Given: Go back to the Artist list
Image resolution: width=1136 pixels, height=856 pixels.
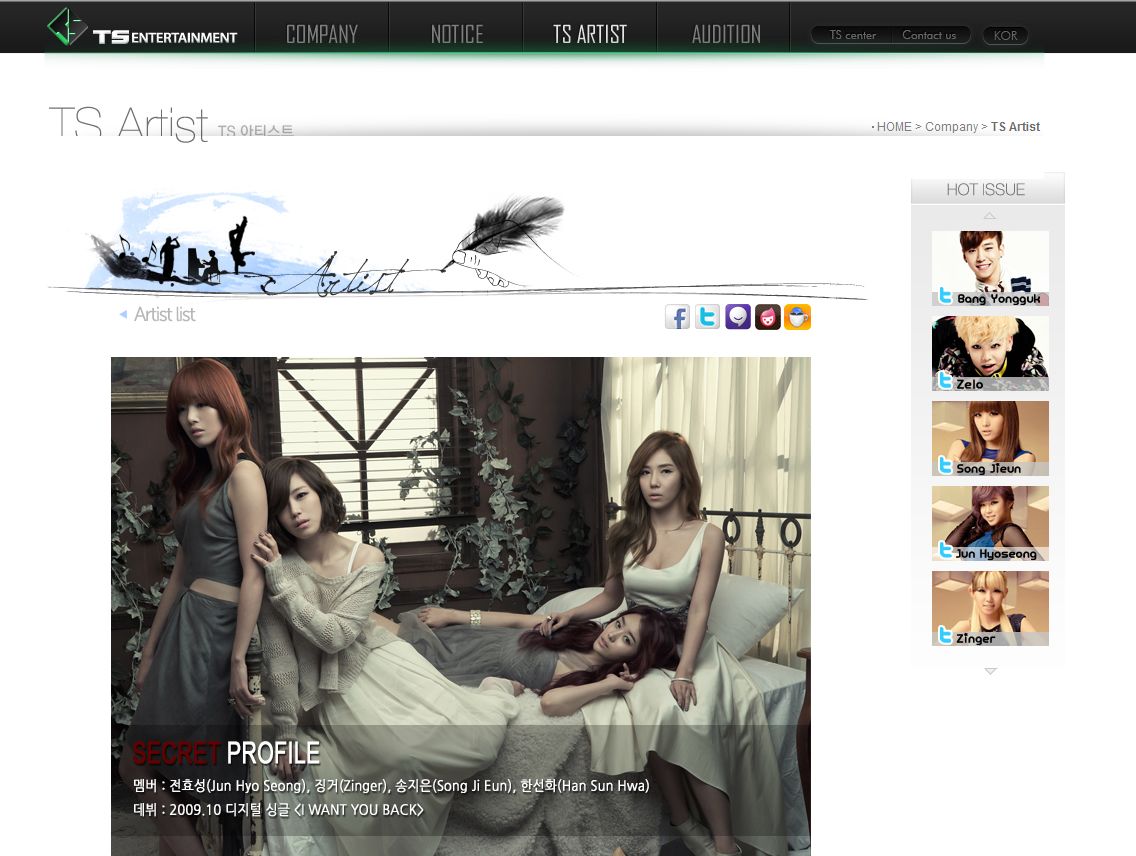Looking at the screenshot, I should click(164, 314).
